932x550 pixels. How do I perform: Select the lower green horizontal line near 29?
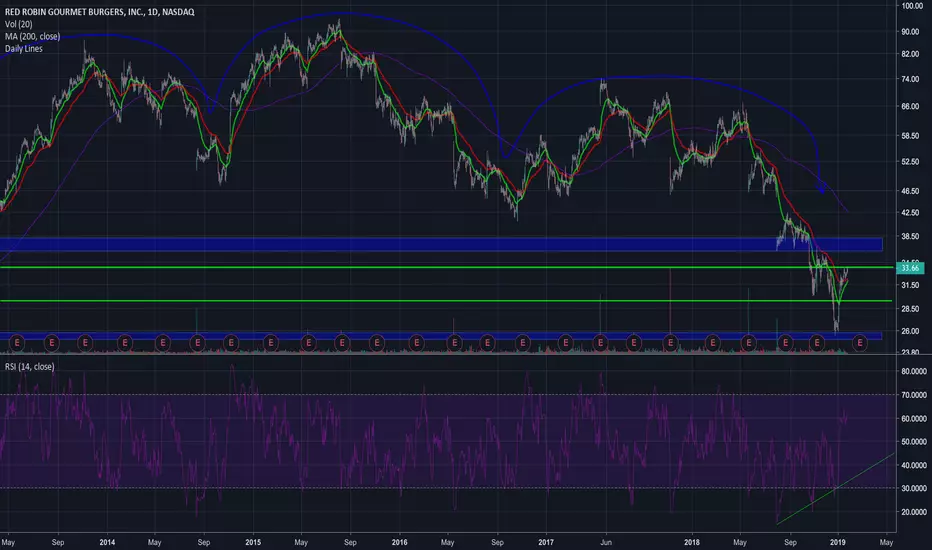tap(446, 301)
